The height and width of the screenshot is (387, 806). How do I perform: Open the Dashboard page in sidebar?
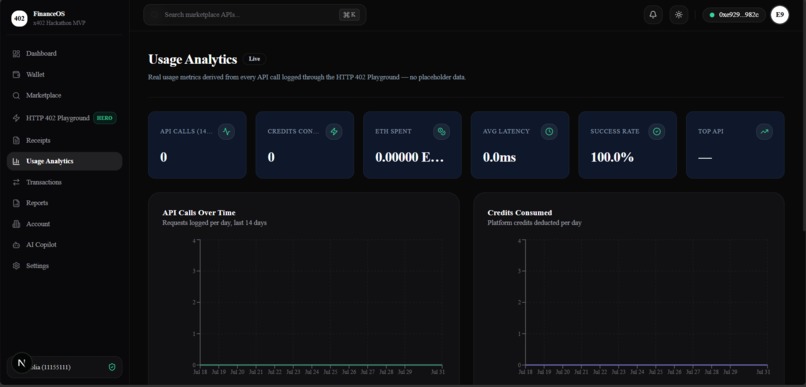64,53
